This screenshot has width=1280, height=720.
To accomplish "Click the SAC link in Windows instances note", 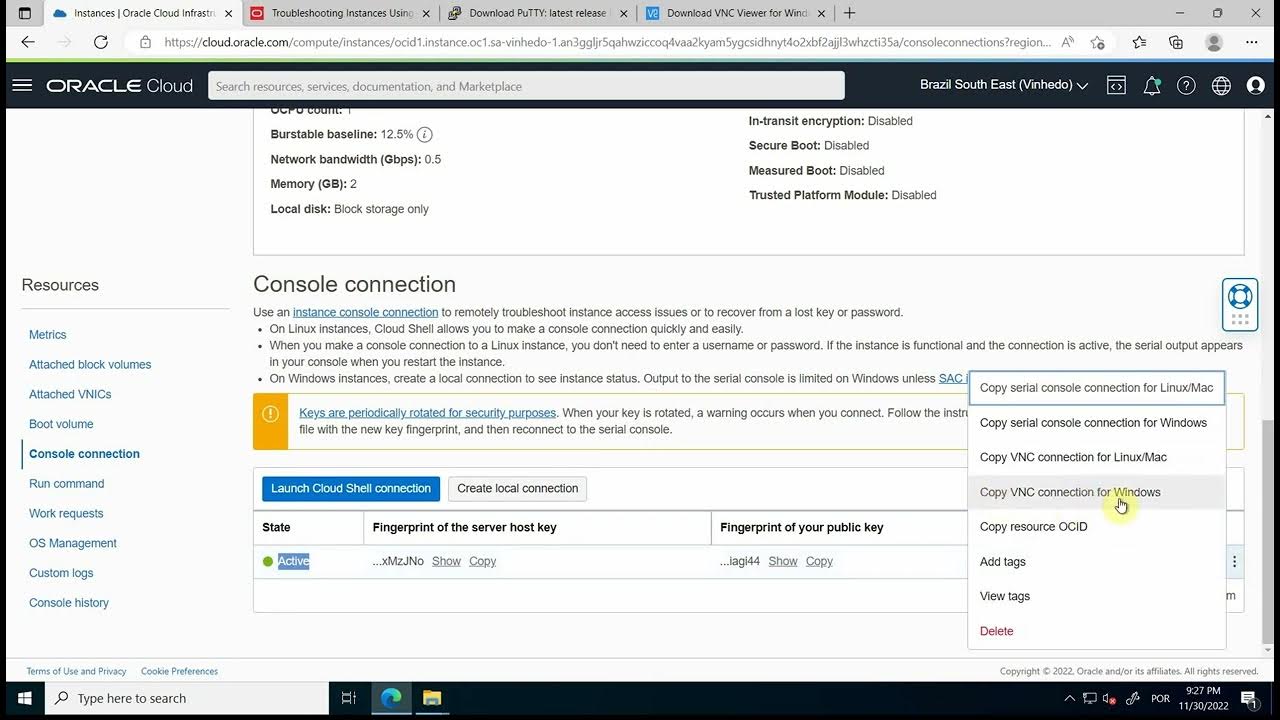I will [951, 379].
